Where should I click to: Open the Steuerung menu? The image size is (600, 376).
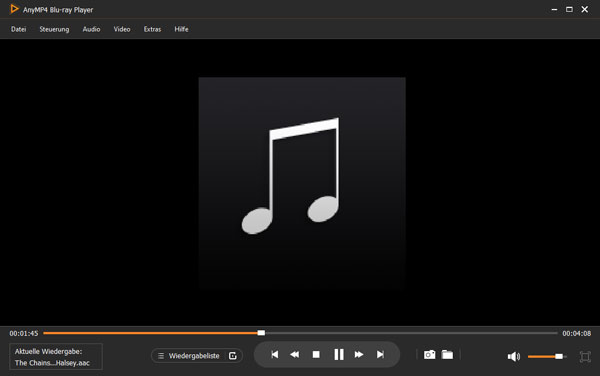click(54, 29)
